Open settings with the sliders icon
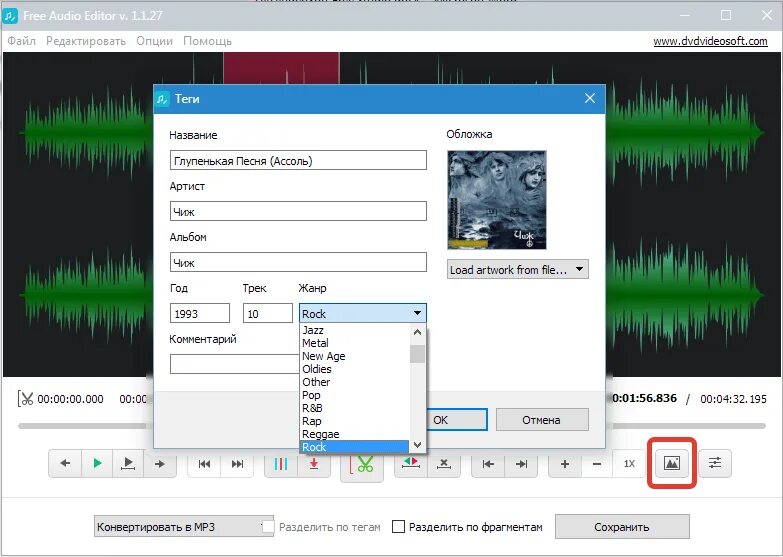Image resolution: width=783 pixels, height=557 pixels. [x=715, y=463]
